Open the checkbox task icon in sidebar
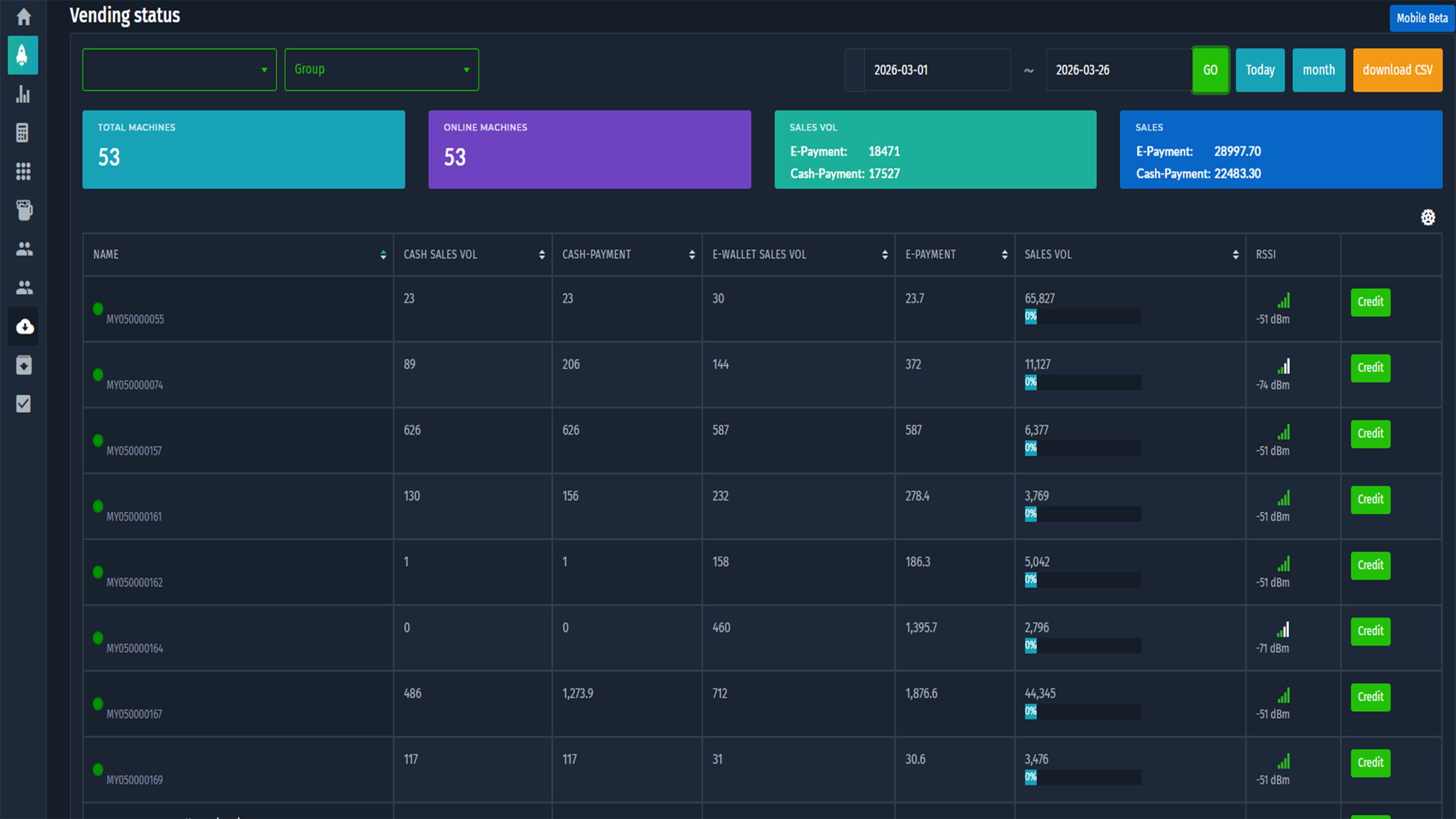The image size is (1456, 819). (x=23, y=404)
